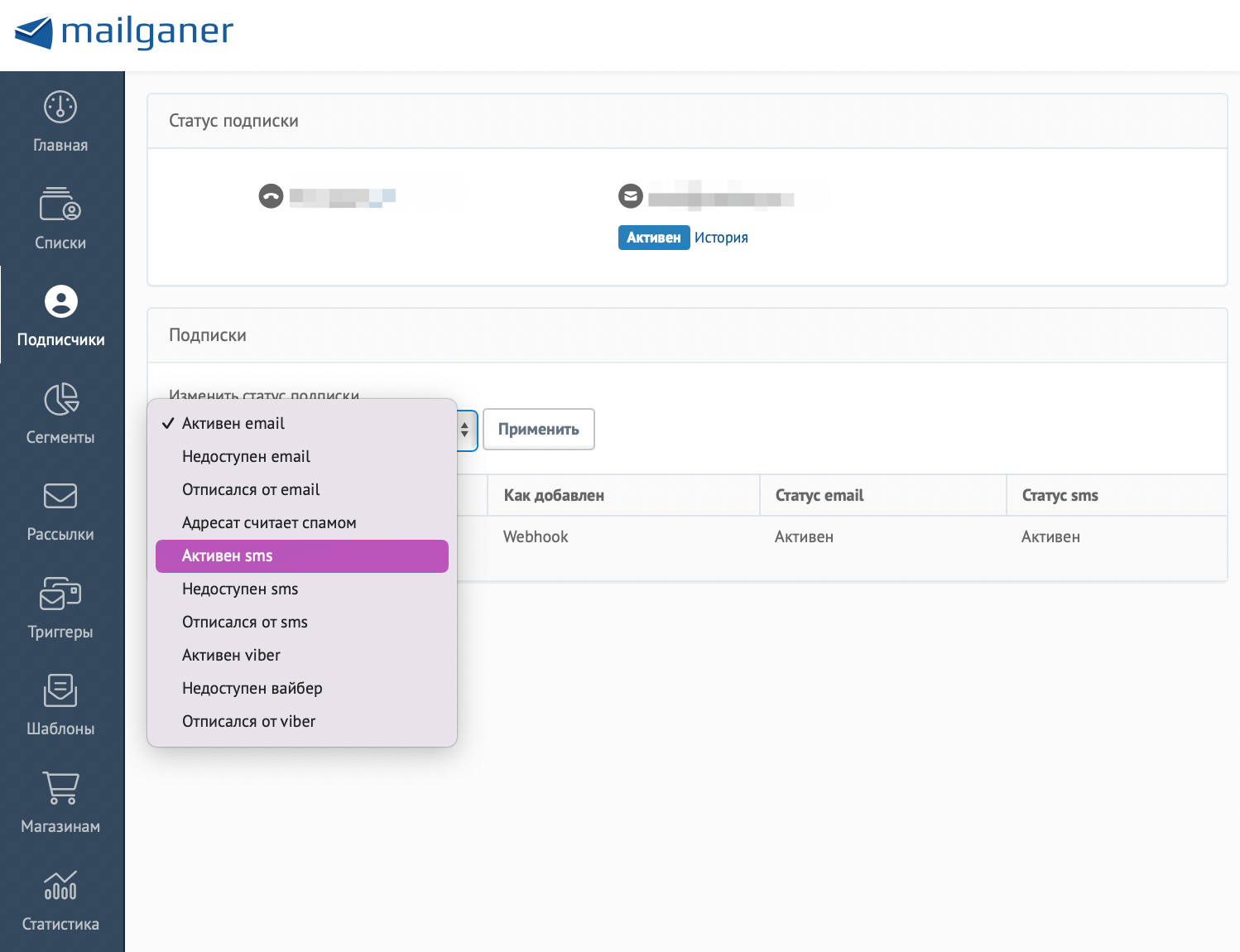Click the email envelope icon in Статус подписки
Image resolution: width=1240 pixels, height=952 pixels.
click(x=631, y=196)
